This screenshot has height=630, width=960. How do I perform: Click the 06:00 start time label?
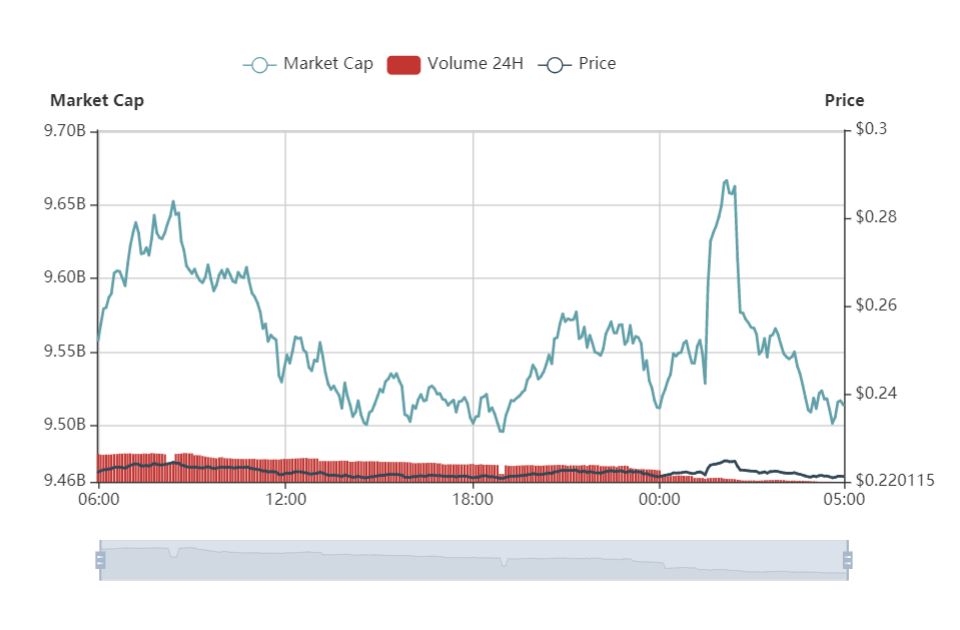99,500
